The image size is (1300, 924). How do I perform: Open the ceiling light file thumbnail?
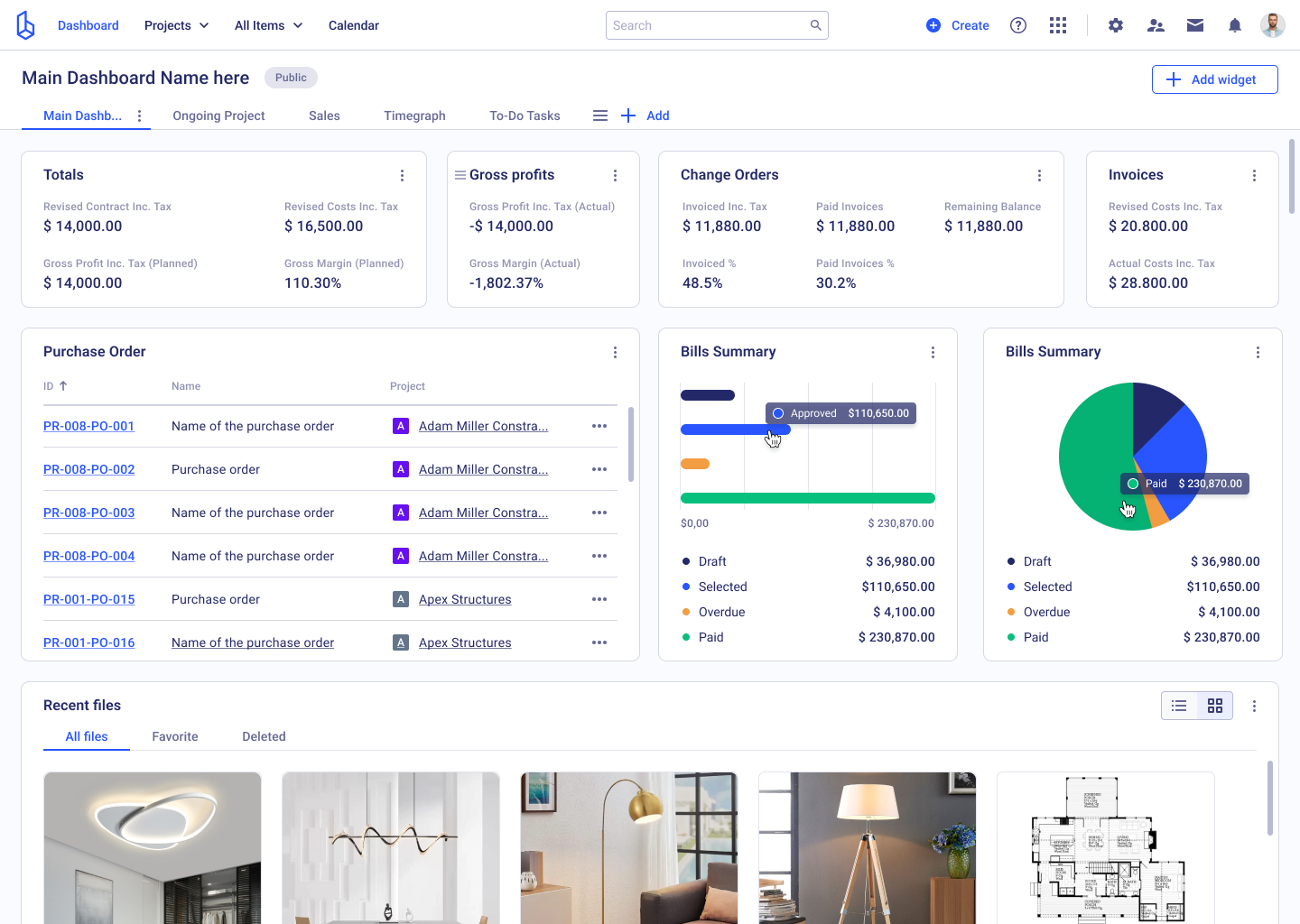pos(153,848)
